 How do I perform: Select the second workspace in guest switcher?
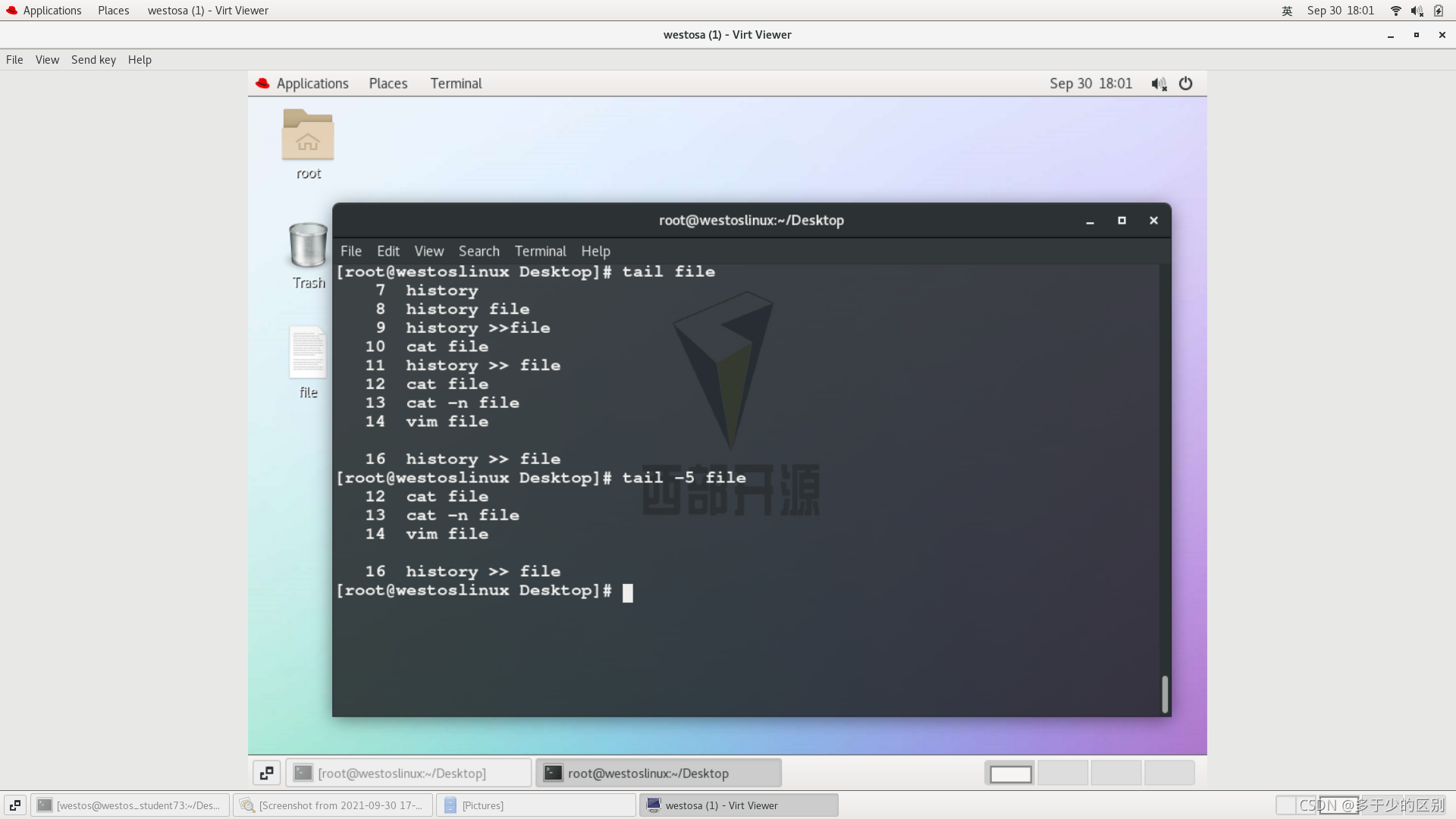1062,773
